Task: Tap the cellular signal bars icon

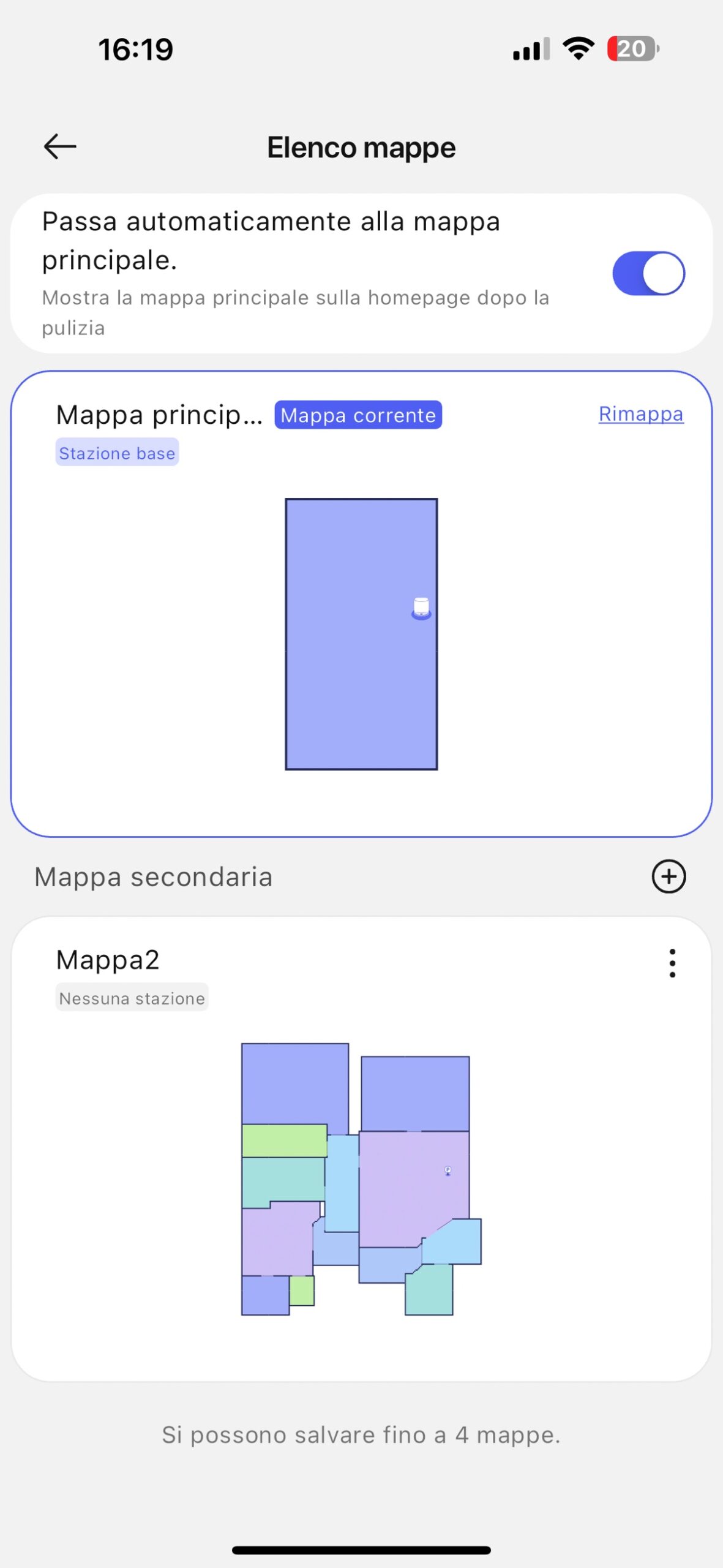Action: [x=531, y=49]
